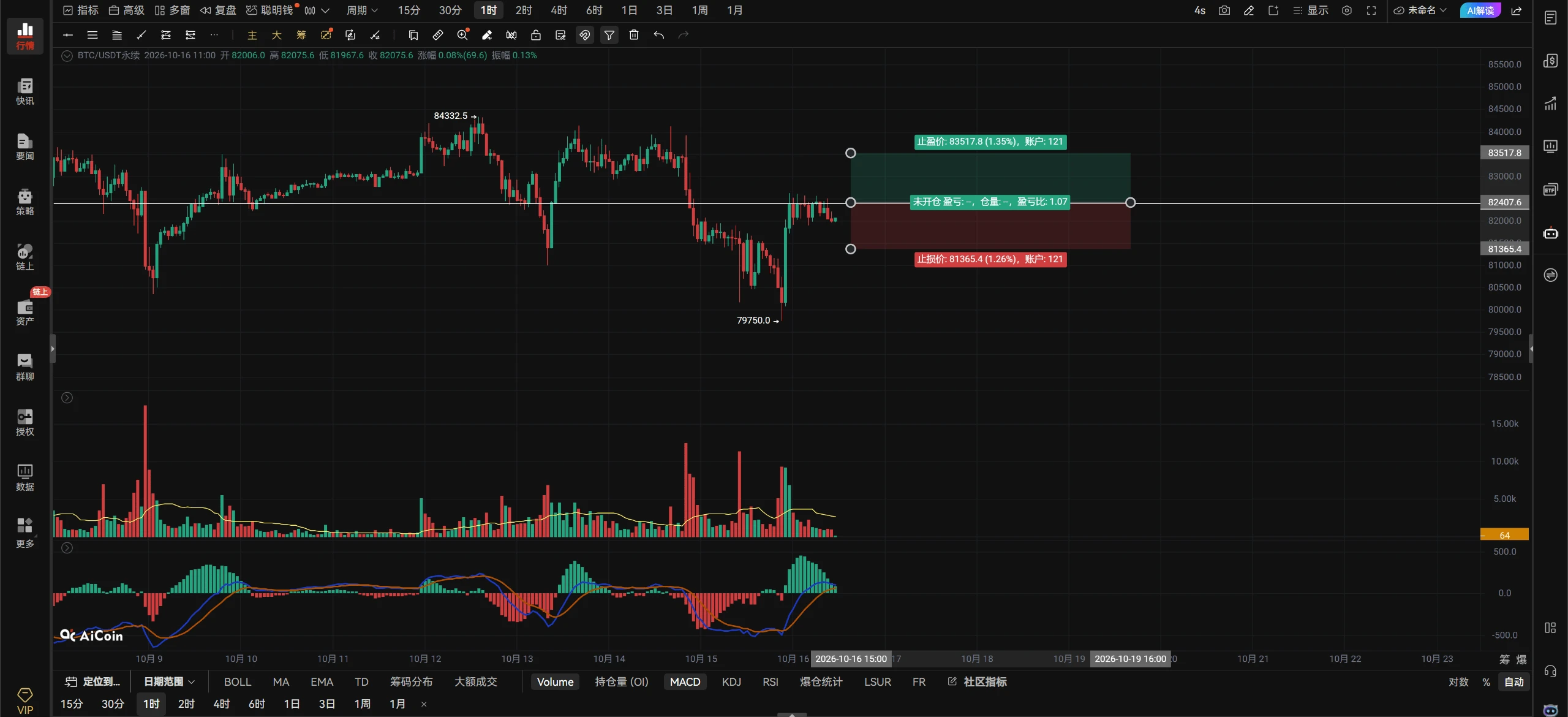
Task: Toggle 自动 auto scale button
Action: [1514, 682]
